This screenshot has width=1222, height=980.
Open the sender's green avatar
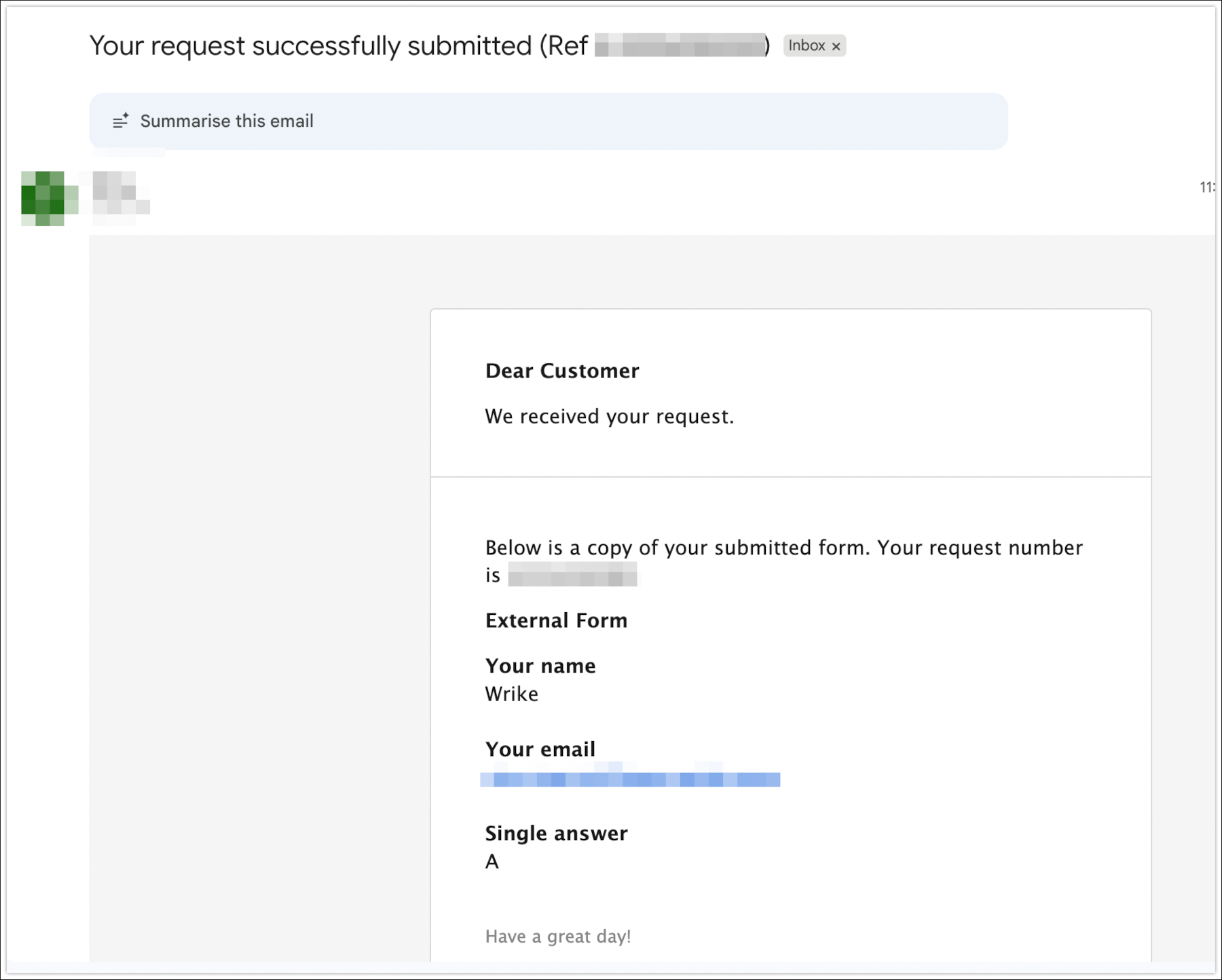(x=49, y=198)
